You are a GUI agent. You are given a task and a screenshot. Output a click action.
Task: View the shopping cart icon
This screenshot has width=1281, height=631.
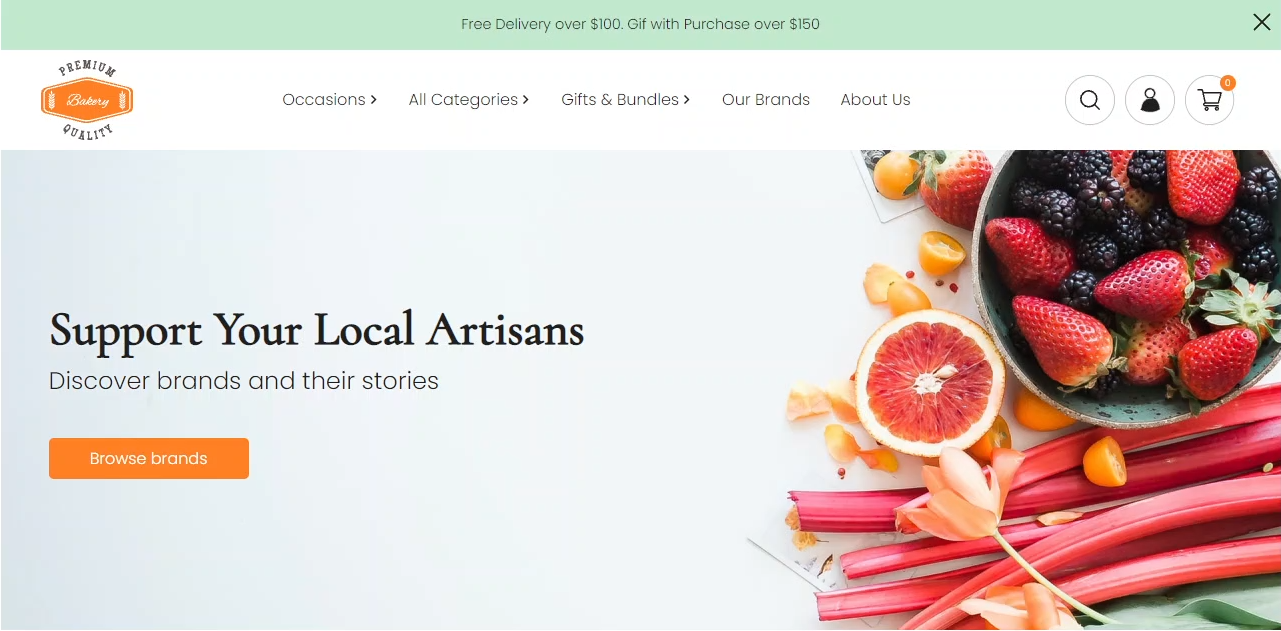(x=1210, y=100)
